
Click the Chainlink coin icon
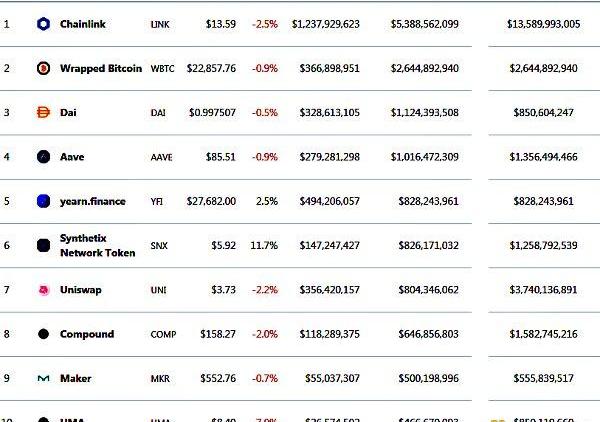[x=43, y=23]
